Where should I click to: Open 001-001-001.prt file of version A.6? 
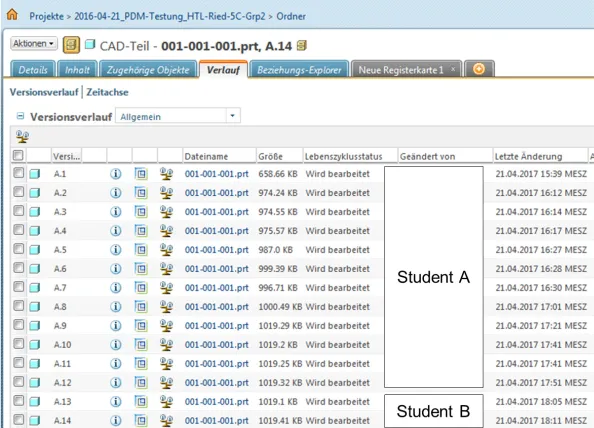point(217,269)
